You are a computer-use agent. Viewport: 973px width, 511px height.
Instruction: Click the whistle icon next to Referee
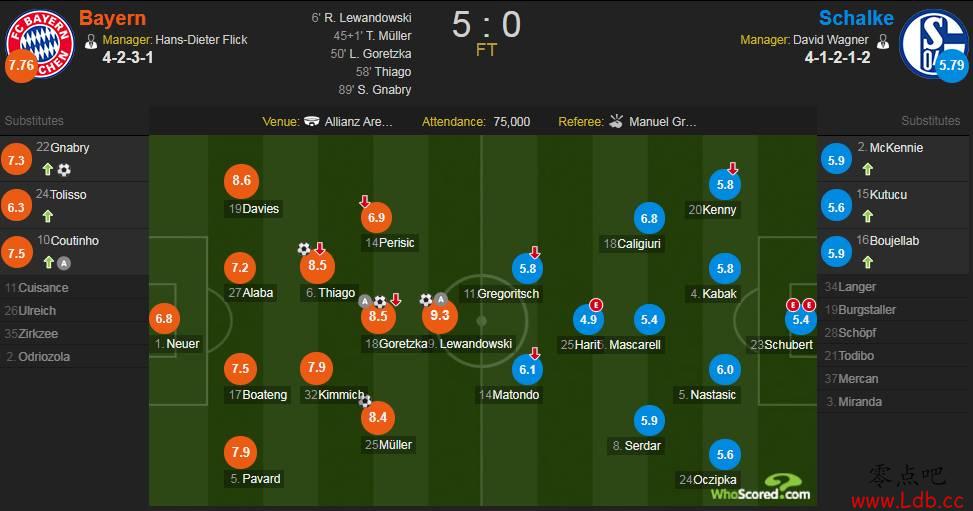[616, 121]
